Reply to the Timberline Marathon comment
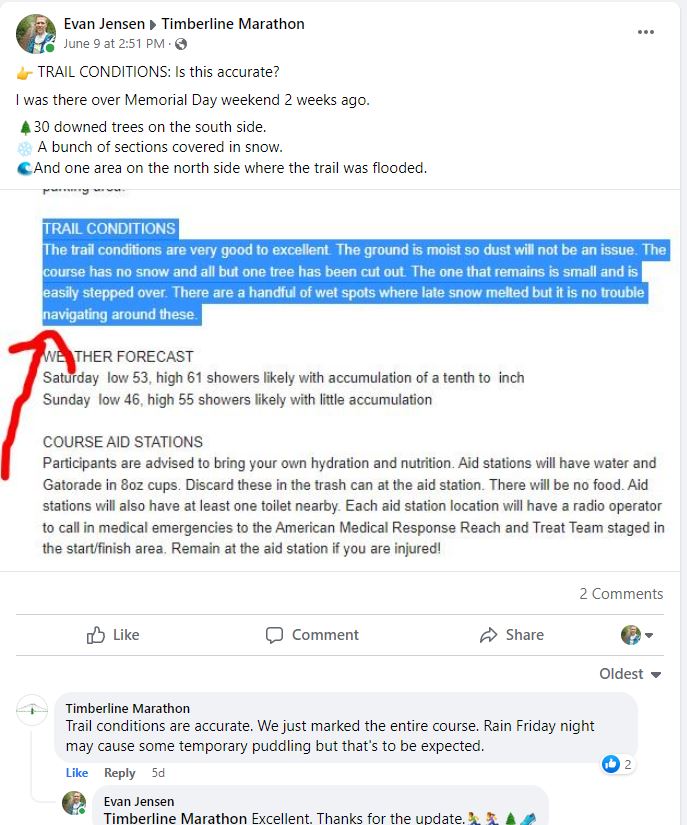This screenshot has width=687, height=825. click(x=119, y=772)
